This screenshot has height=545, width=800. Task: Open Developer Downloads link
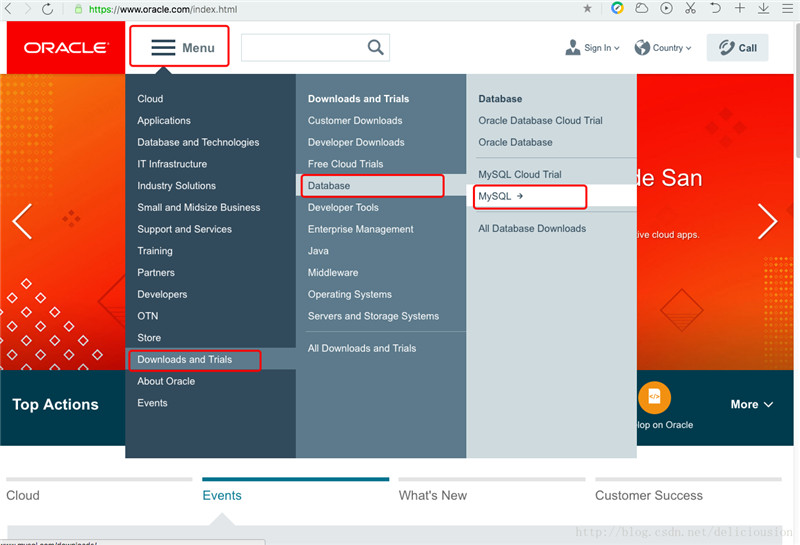click(356, 142)
